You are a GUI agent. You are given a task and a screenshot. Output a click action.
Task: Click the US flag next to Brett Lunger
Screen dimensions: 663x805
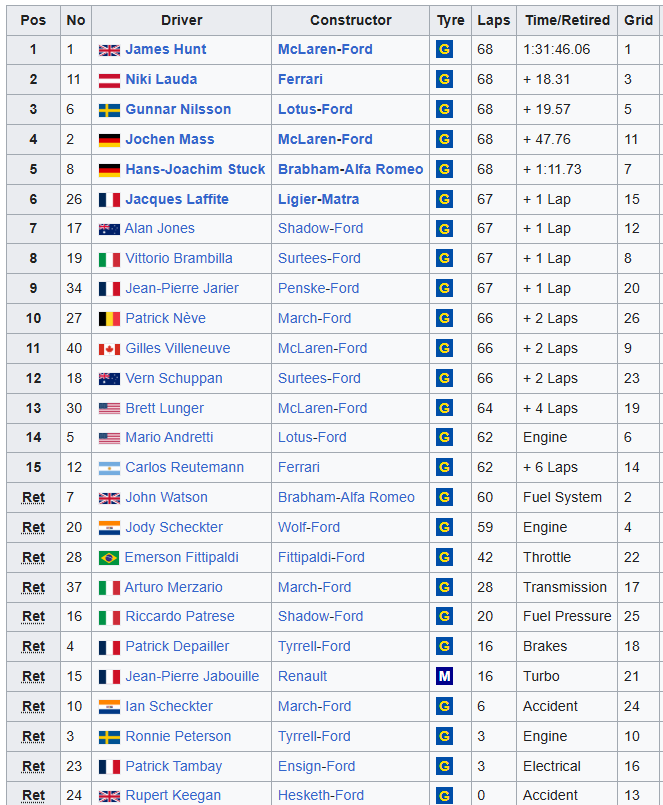click(109, 409)
